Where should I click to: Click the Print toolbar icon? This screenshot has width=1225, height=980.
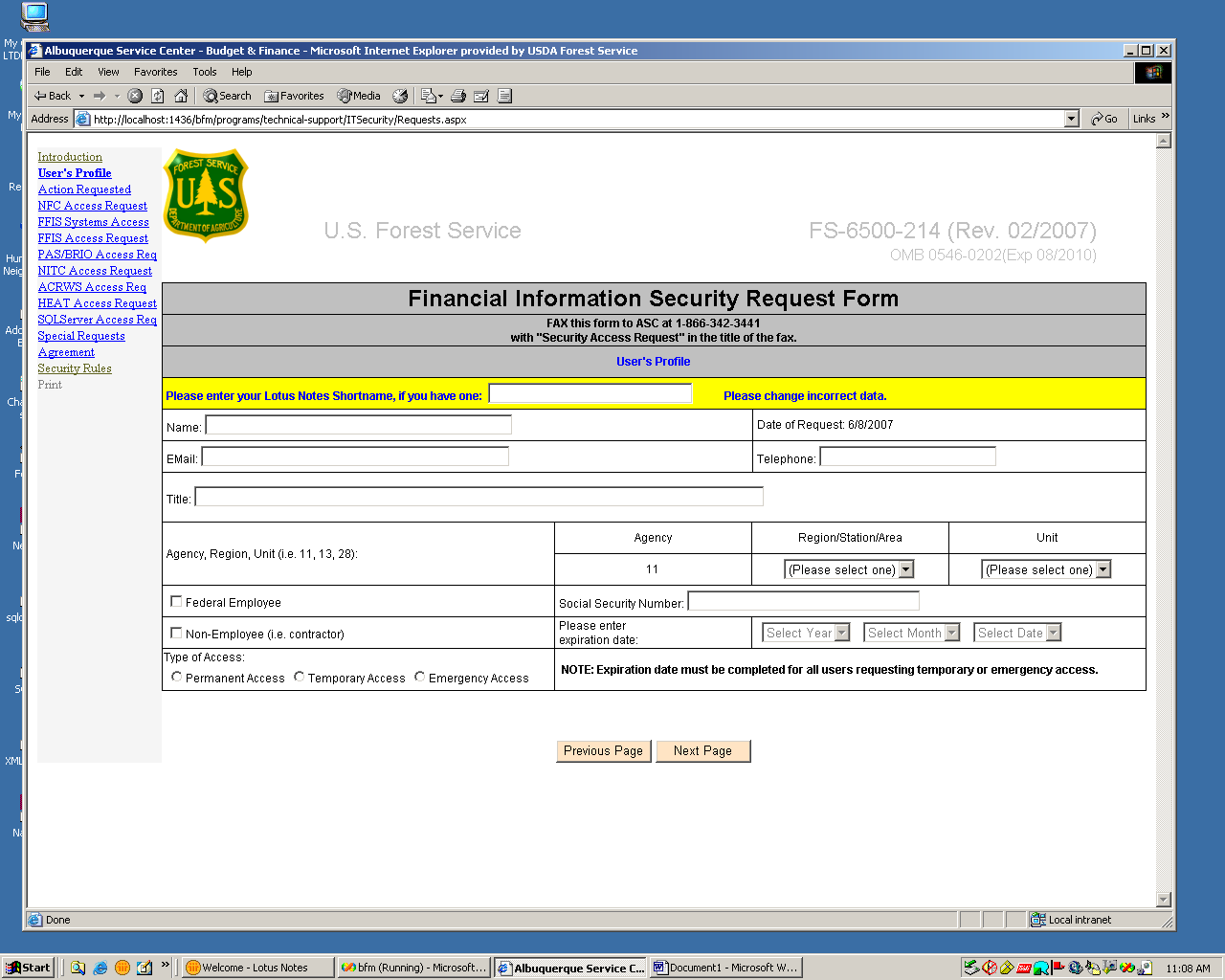coord(458,96)
